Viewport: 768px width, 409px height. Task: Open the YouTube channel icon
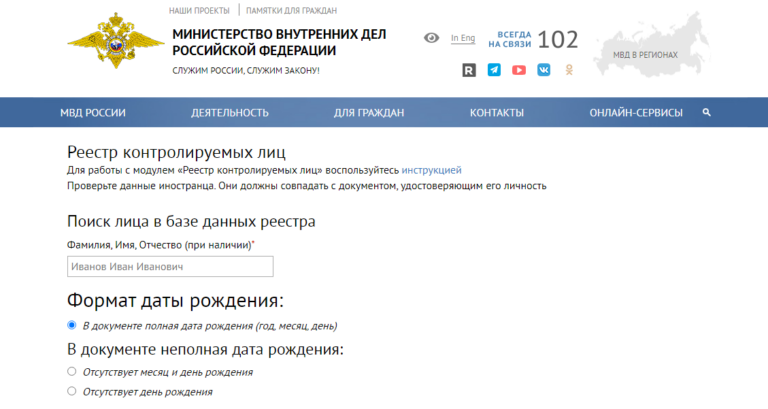pos(519,70)
